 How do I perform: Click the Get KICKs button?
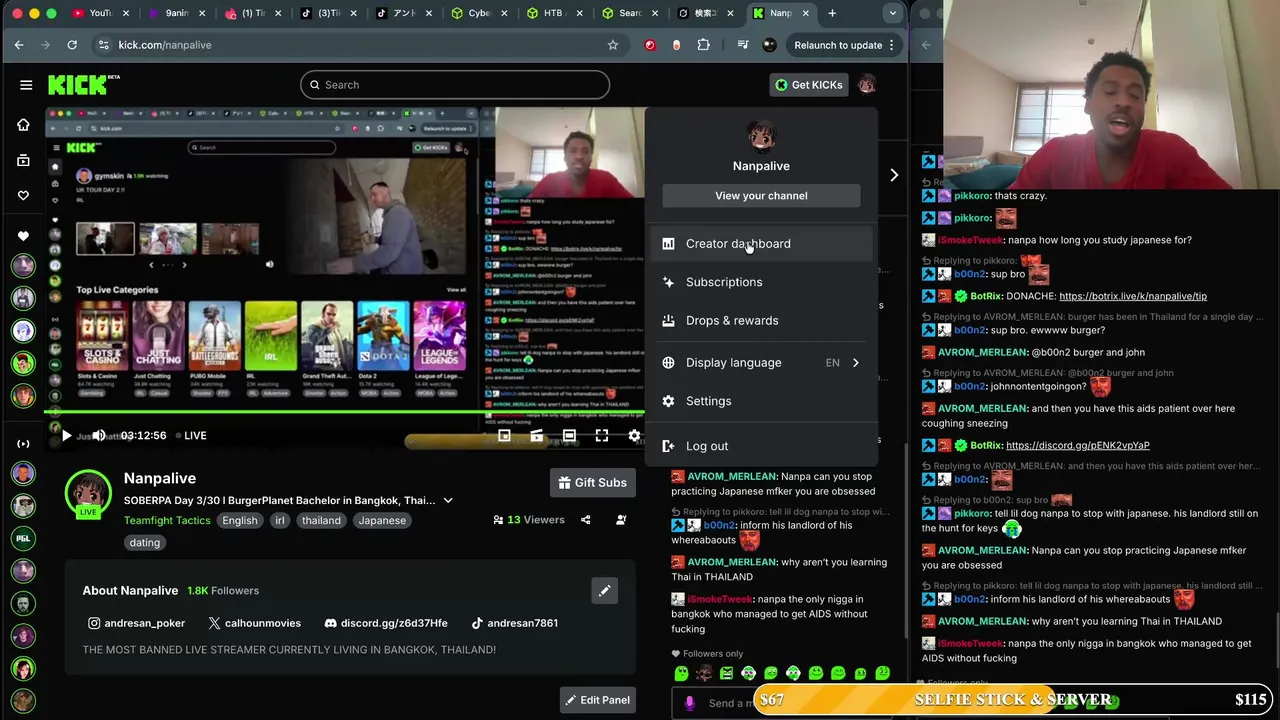(809, 85)
